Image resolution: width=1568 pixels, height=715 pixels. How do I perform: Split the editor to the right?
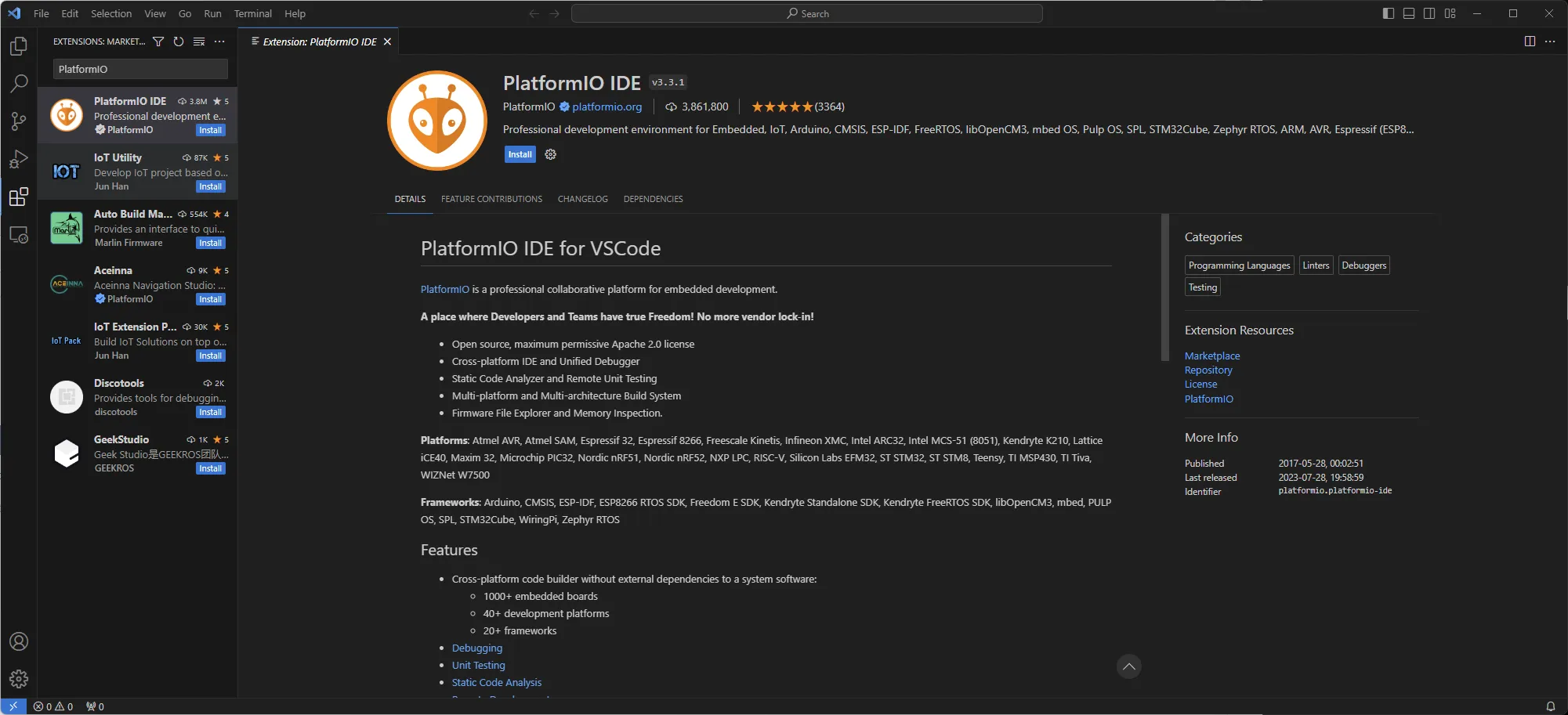(1530, 42)
